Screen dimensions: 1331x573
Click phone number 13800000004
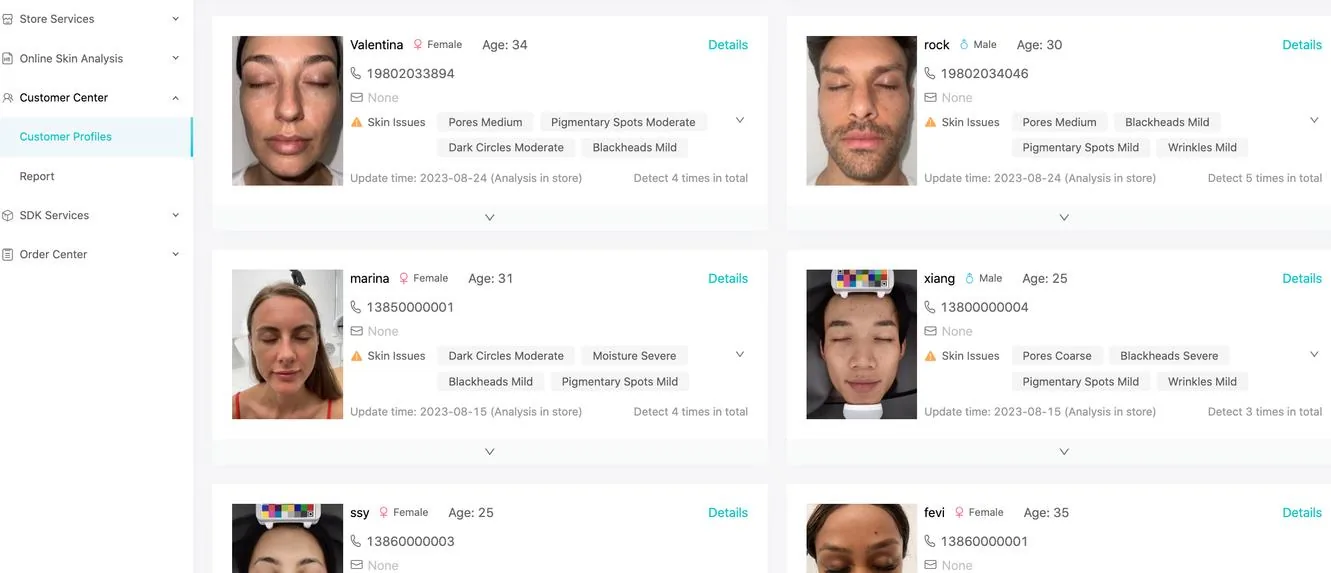coord(985,308)
